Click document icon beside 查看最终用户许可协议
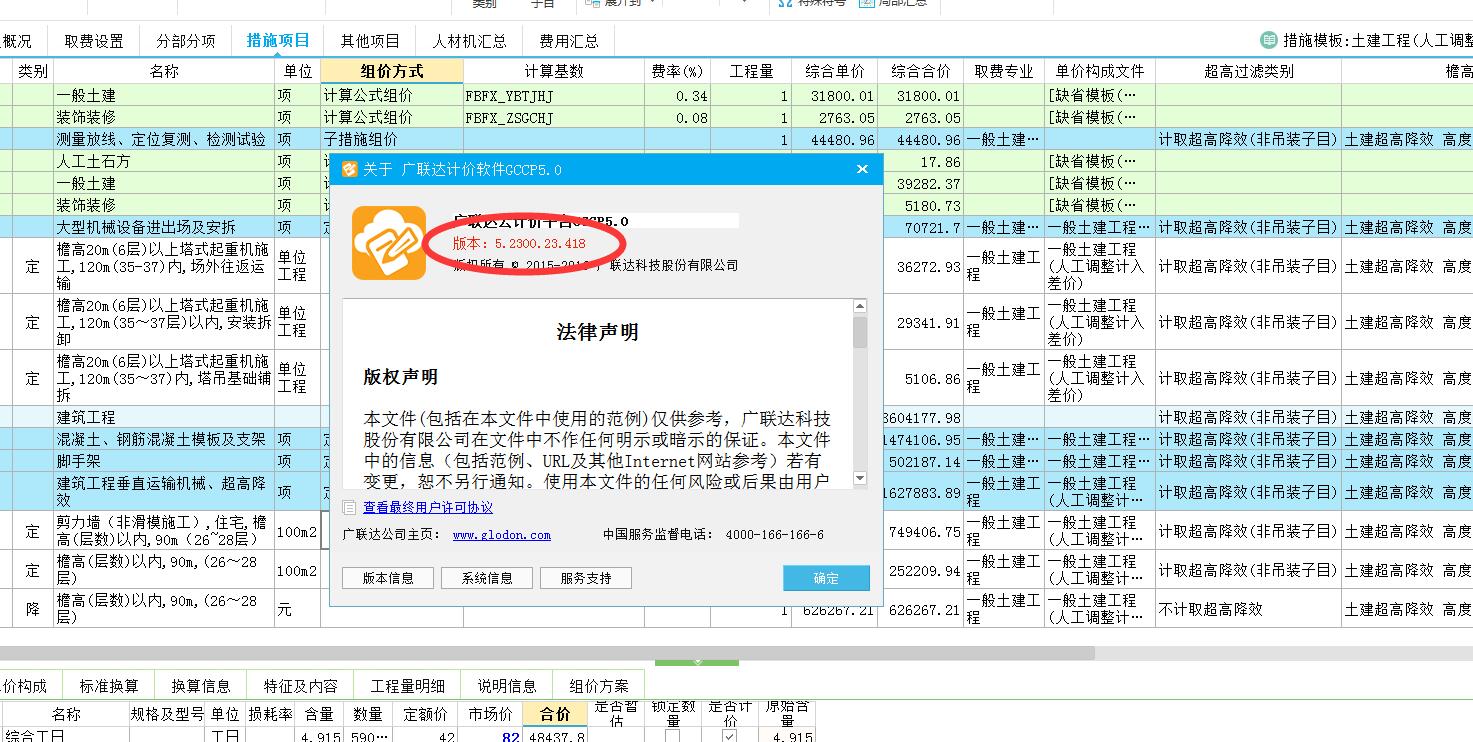 tap(349, 507)
